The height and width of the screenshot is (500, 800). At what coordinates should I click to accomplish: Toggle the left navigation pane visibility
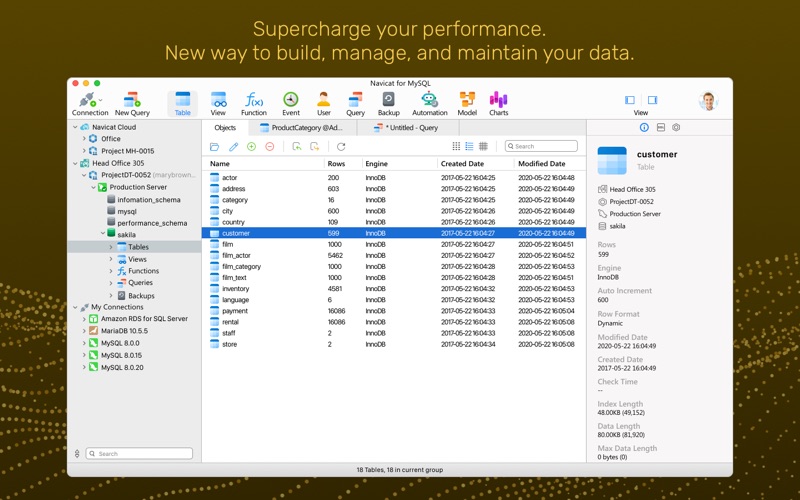(x=630, y=100)
